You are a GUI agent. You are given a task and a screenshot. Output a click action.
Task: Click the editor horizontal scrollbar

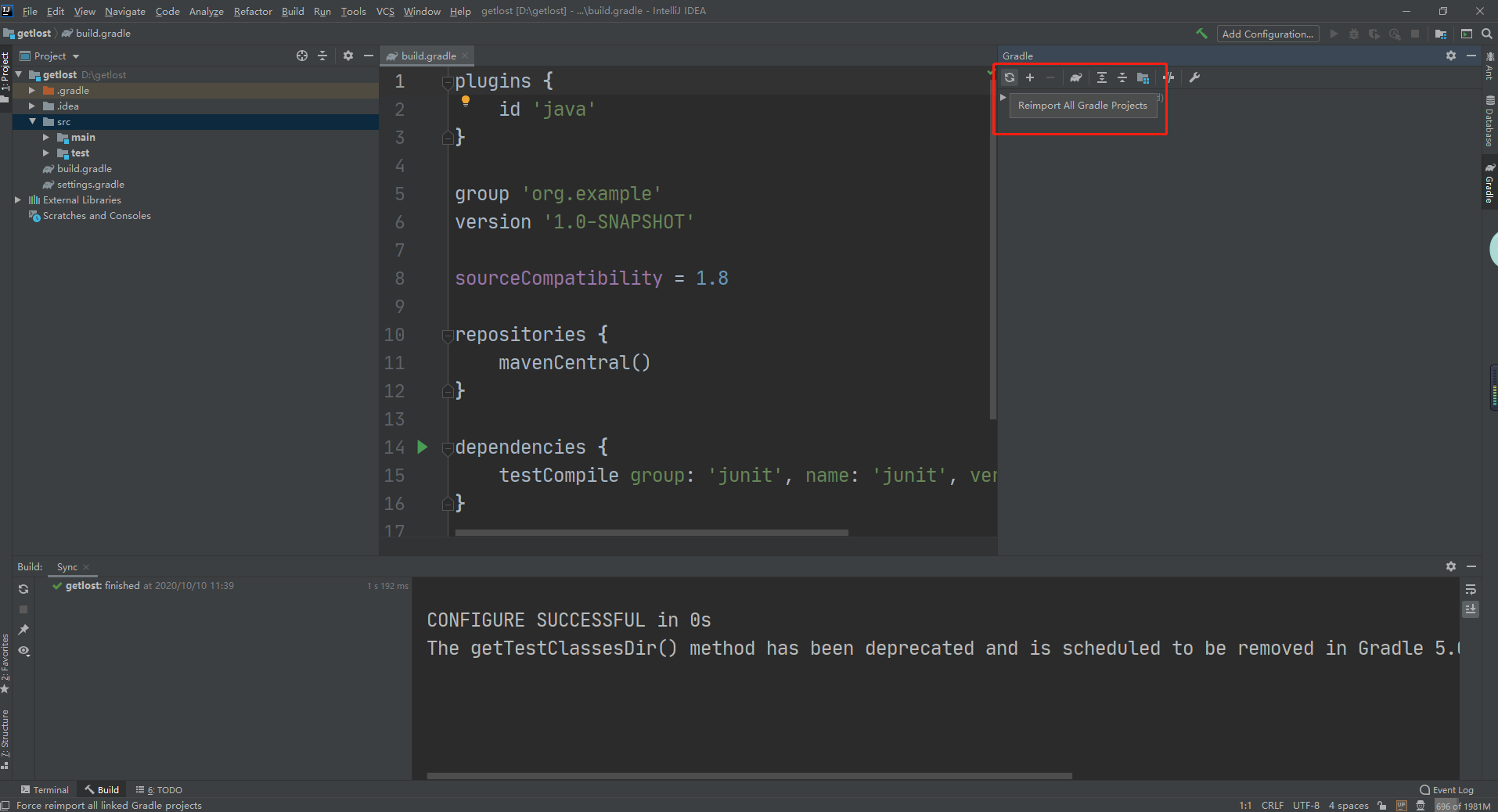651,533
